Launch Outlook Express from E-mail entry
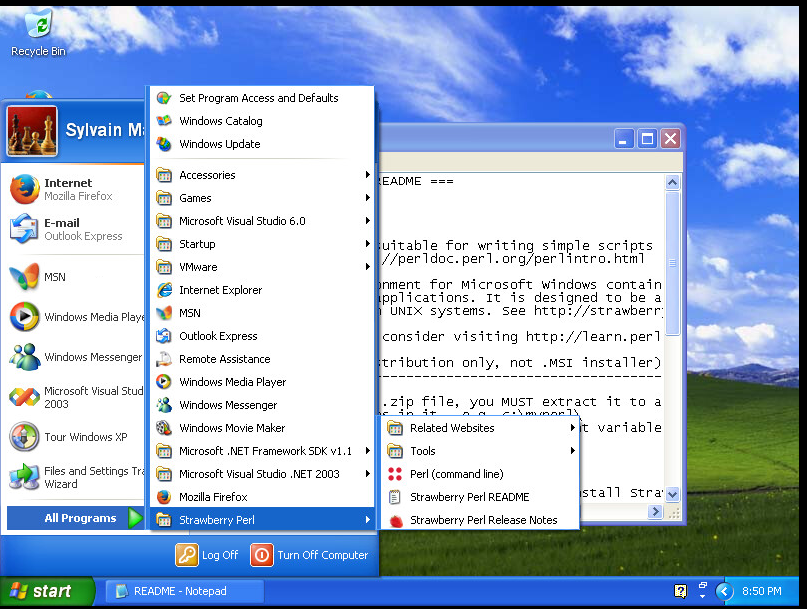807x609 pixels. point(70,229)
